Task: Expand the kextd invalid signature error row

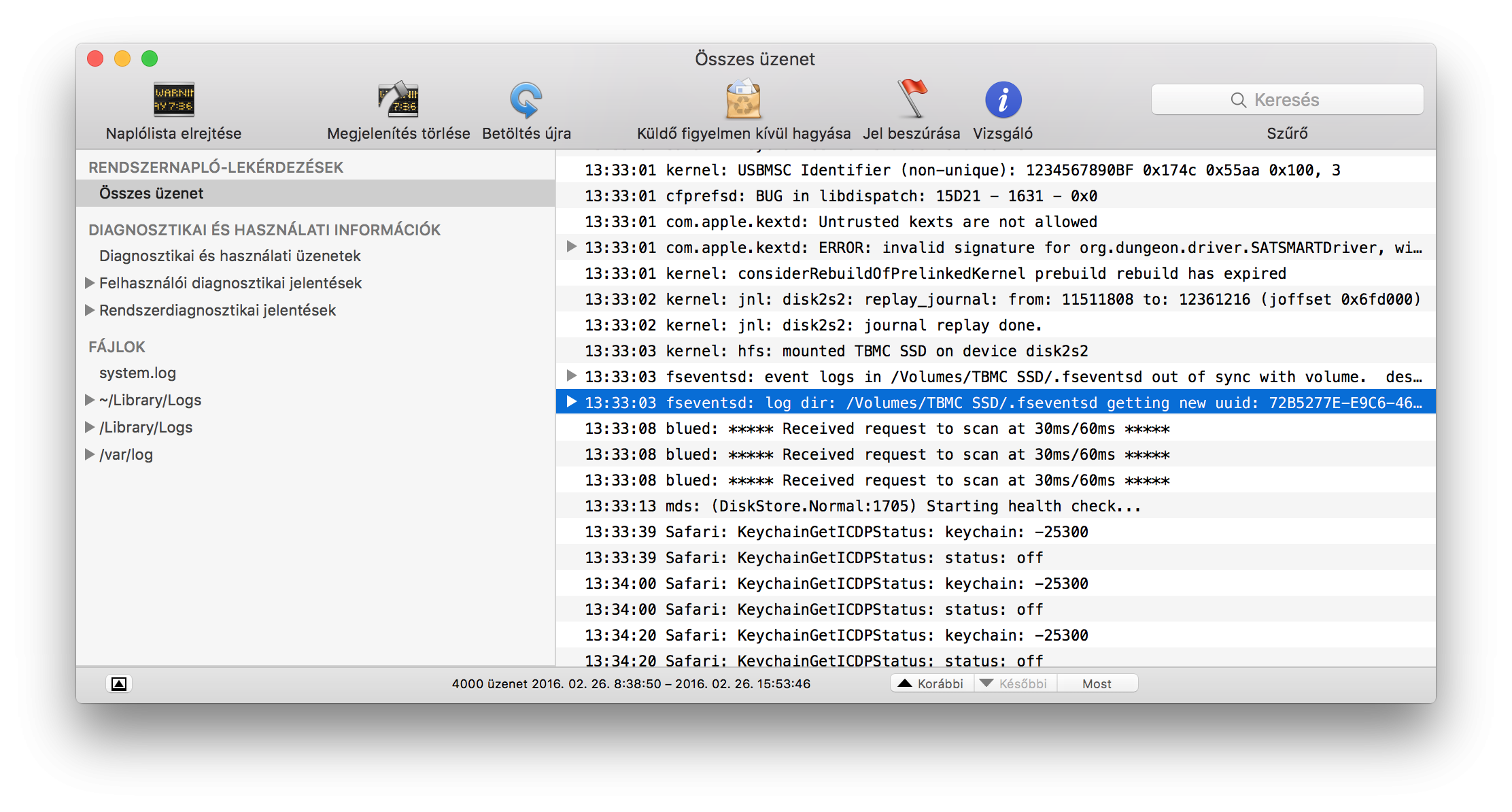Action: (x=572, y=247)
